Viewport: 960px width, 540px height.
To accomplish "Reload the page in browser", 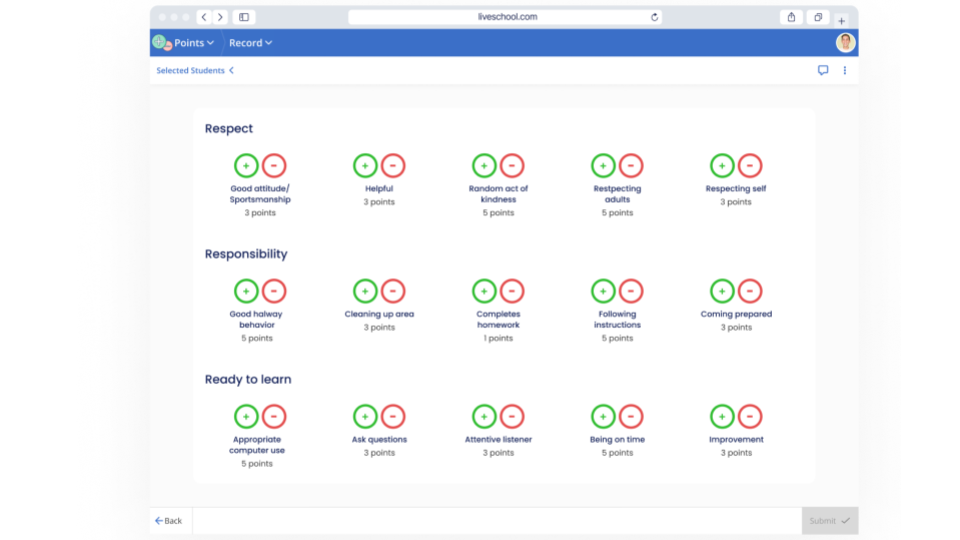I will [x=654, y=17].
